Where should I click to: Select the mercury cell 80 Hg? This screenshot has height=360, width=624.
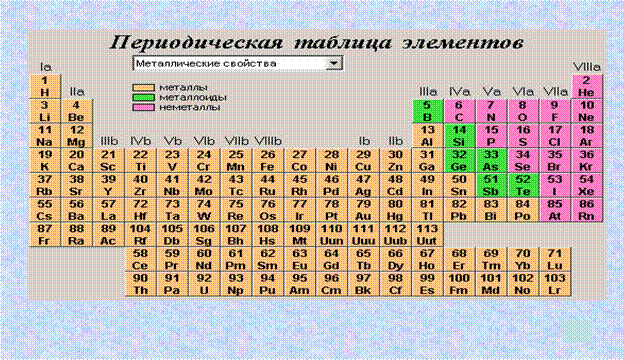pyautogui.click(x=395, y=210)
